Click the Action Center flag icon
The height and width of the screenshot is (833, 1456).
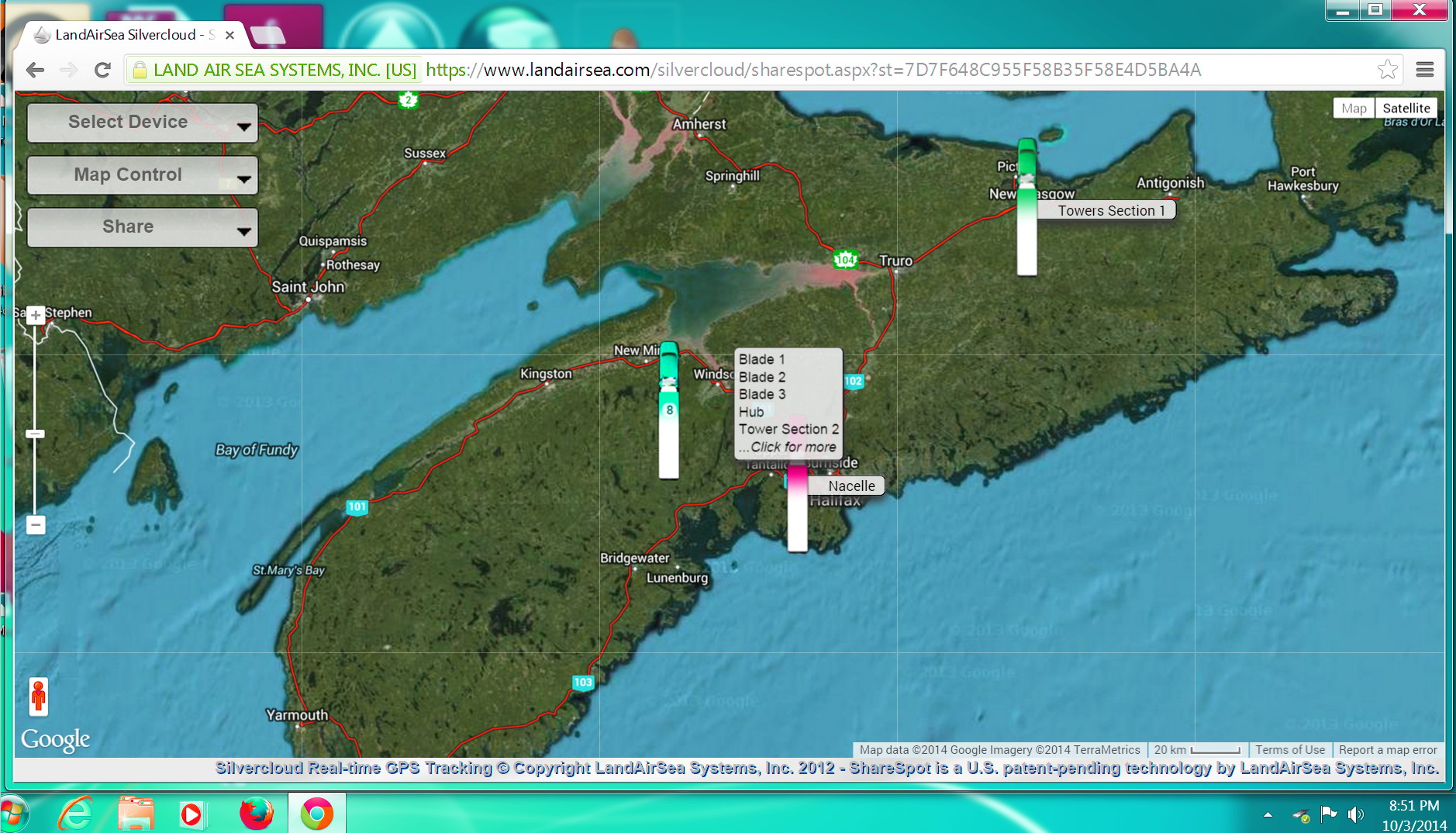click(x=1328, y=814)
